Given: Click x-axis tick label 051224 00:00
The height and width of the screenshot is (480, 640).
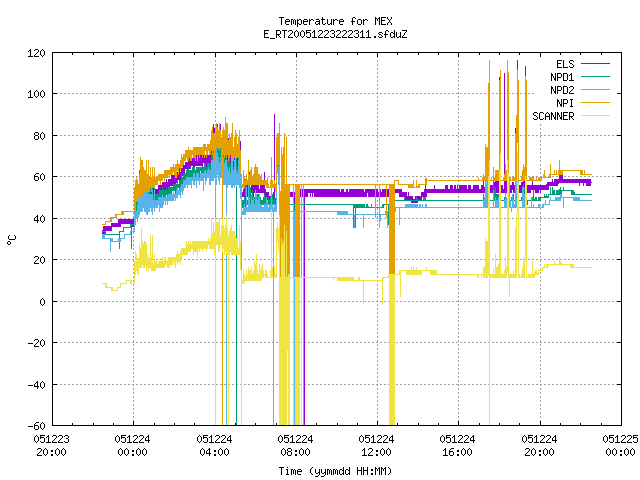Looking at the screenshot, I should pyautogui.click(x=133, y=446).
